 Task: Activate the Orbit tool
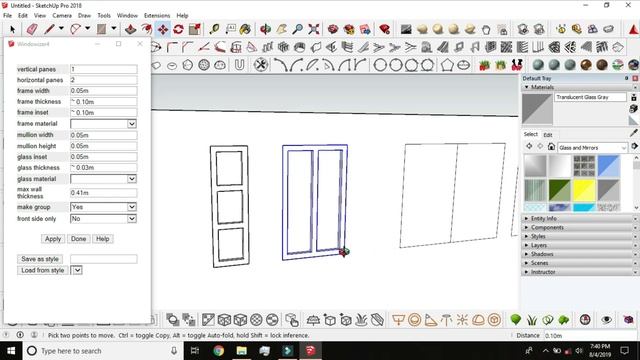point(265,29)
